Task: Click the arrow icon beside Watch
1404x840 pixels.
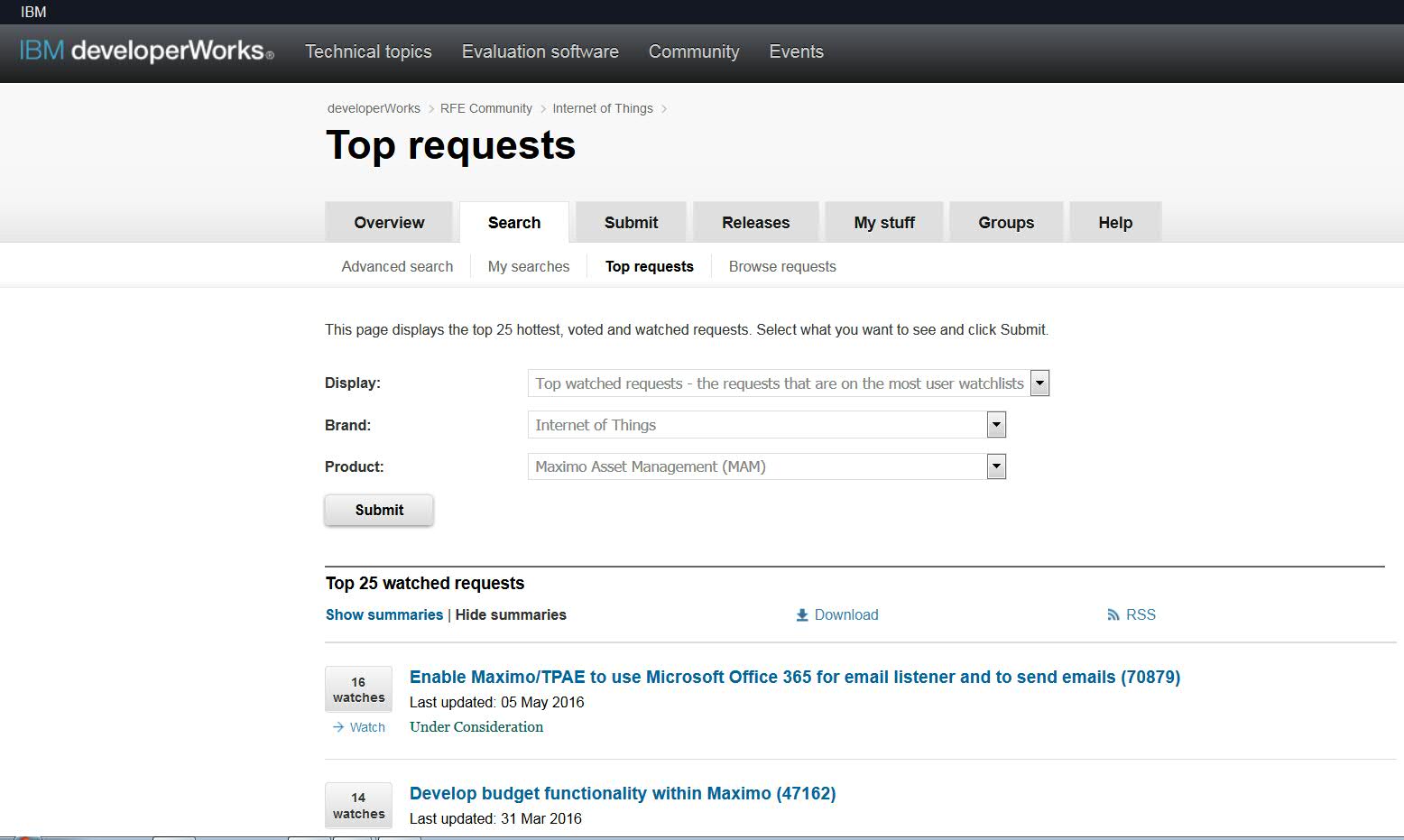Action: [x=338, y=727]
